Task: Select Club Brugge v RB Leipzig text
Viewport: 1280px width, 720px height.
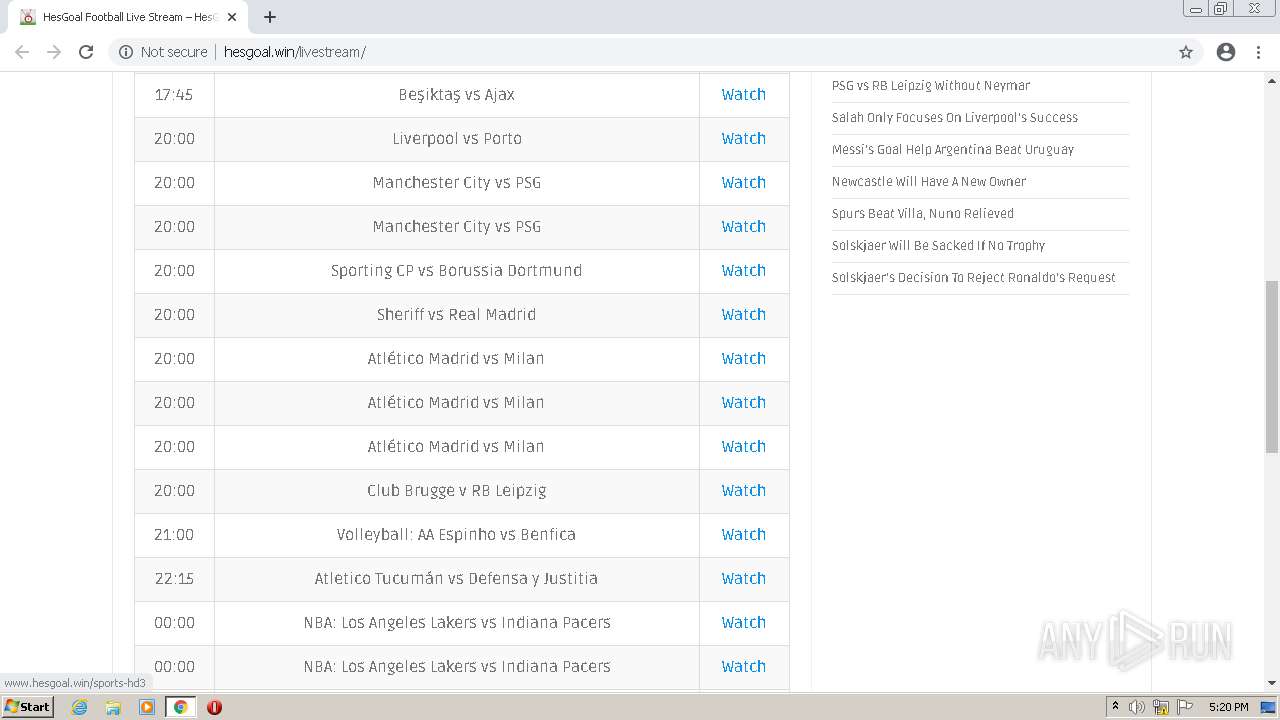Action: [457, 491]
